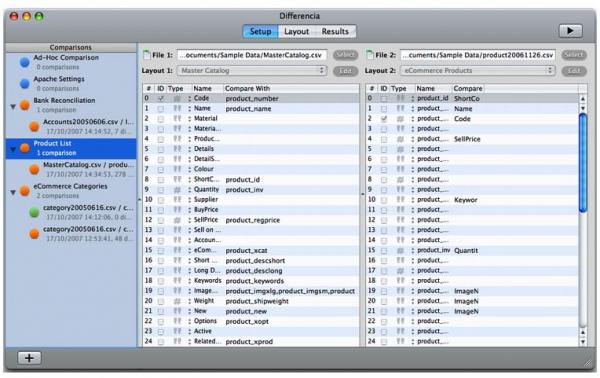Image resolution: width=600 pixels, height=378 pixels.
Task: Toggle ID checkbox for SellPrice row
Action: pos(161,220)
